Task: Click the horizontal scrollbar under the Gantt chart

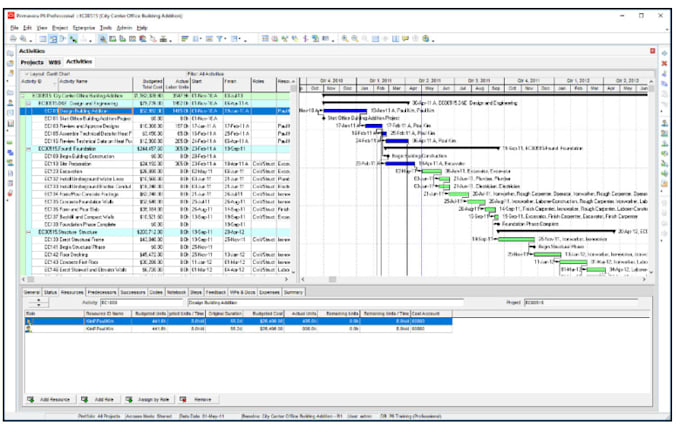Action: pyautogui.click(x=473, y=280)
